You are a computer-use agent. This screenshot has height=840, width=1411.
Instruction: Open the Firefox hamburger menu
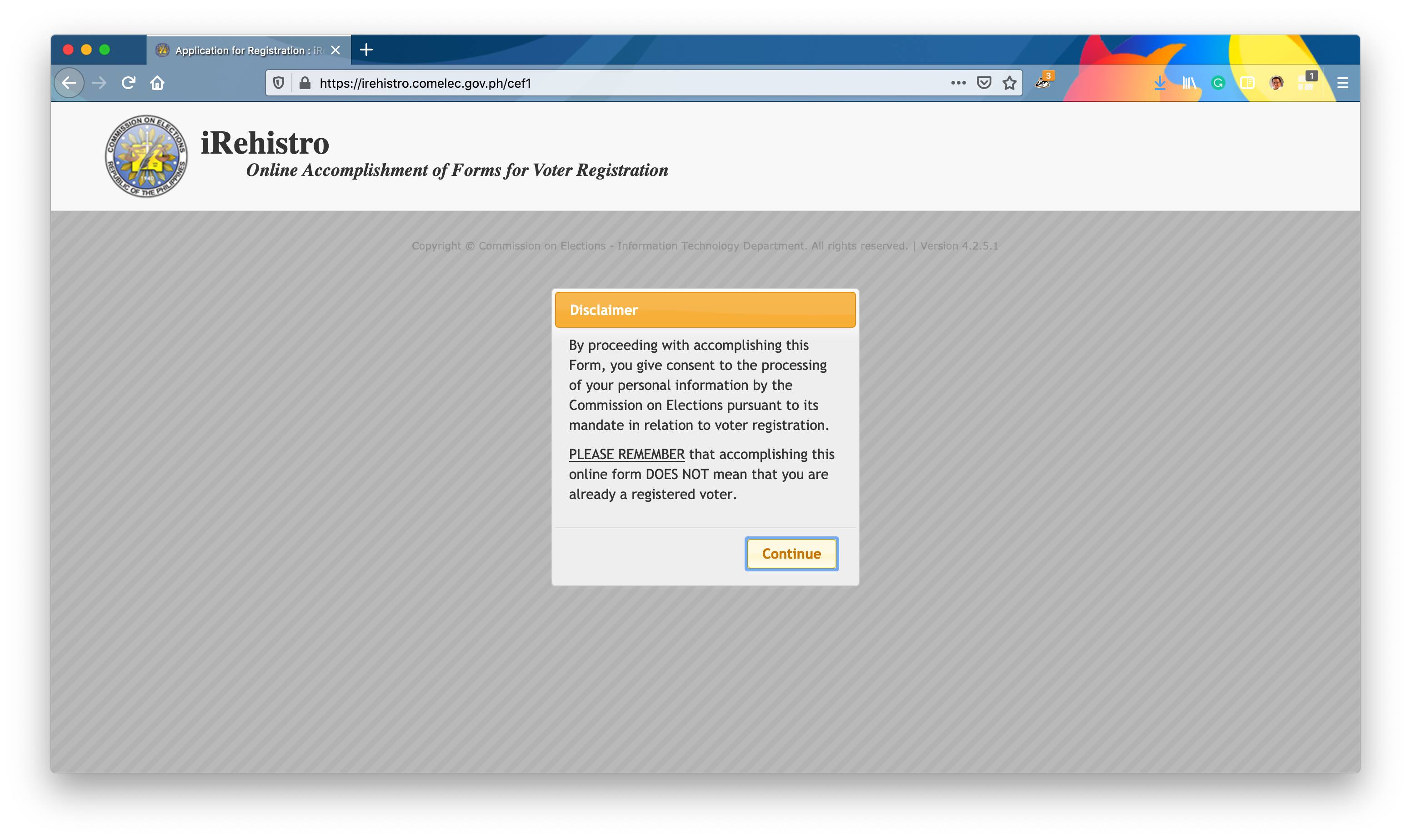[x=1342, y=83]
